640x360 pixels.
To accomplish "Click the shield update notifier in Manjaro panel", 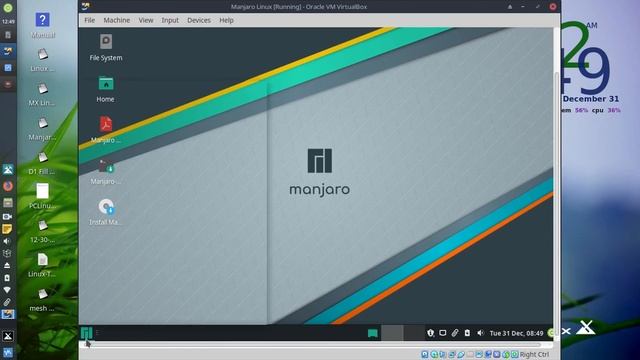I will coord(430,333).
